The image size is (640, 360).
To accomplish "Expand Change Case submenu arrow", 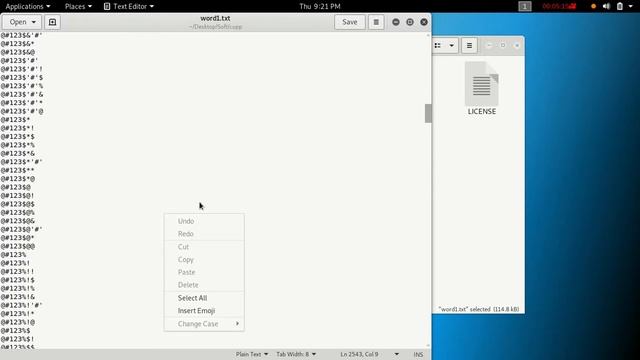I will (x=237, y=324).
